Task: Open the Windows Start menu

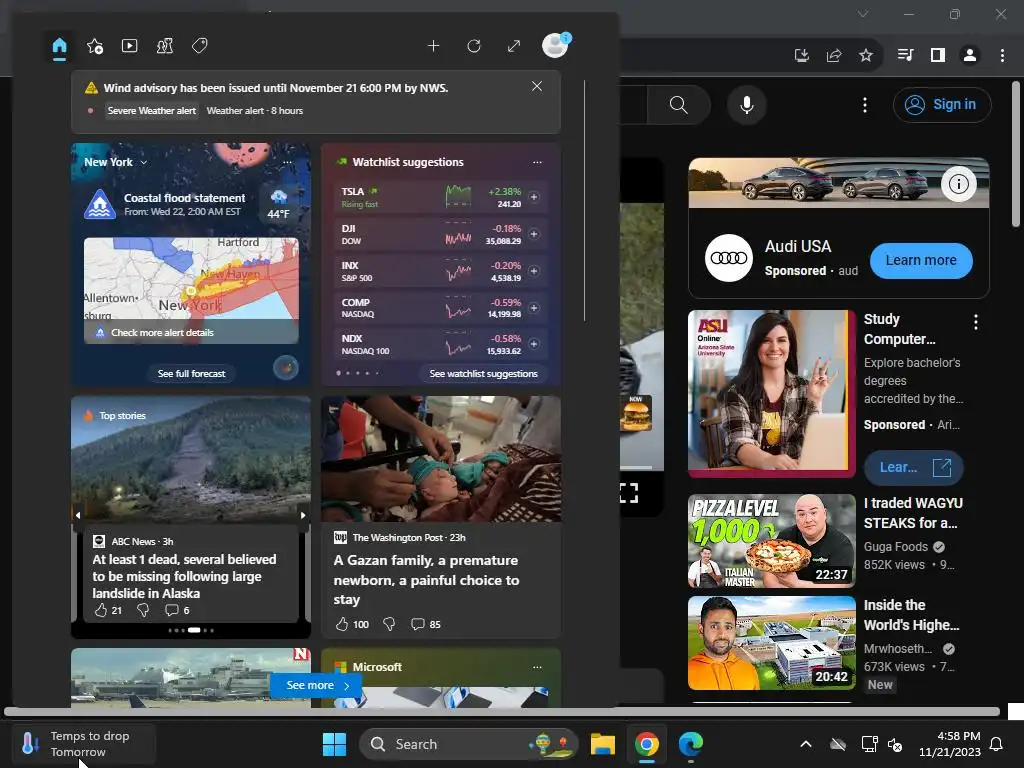Action: [x=334, y=744]
